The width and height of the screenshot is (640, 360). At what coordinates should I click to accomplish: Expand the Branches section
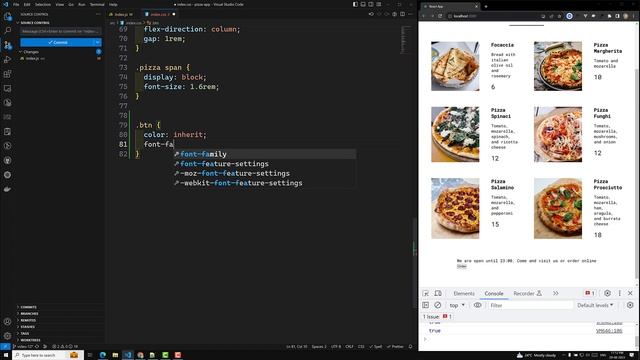coord(29,313)
